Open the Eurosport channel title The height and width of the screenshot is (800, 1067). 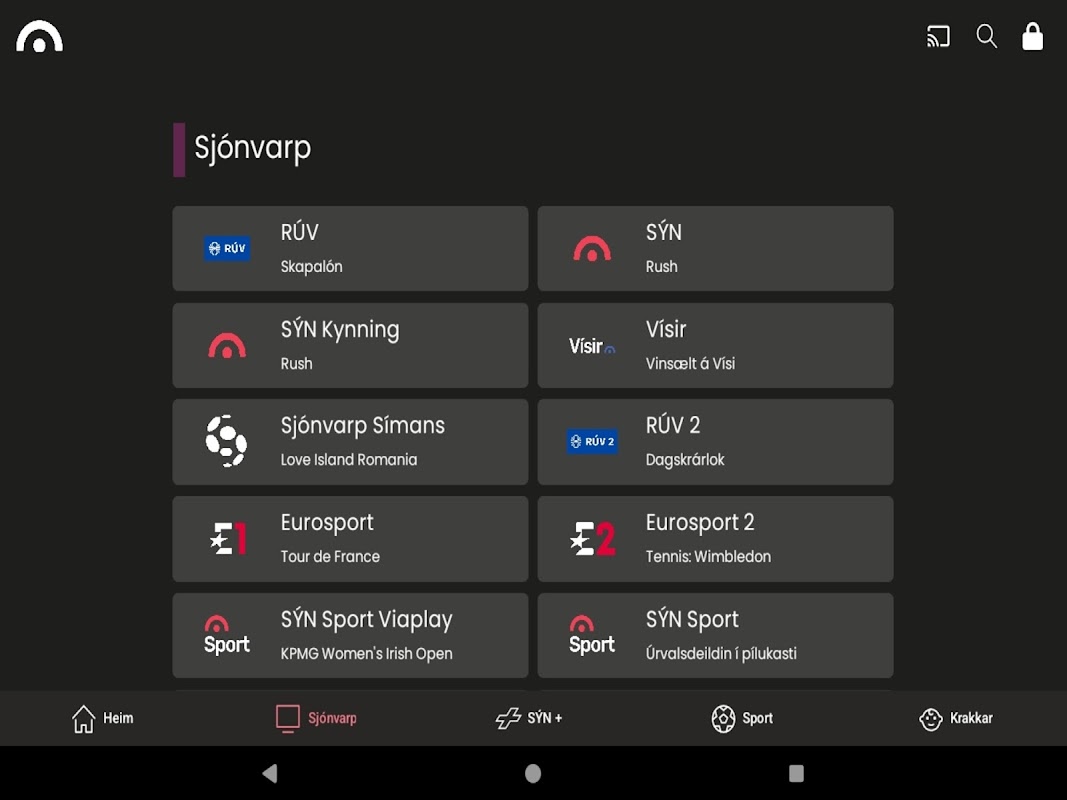pyautogui.click(x=327, y=522)
